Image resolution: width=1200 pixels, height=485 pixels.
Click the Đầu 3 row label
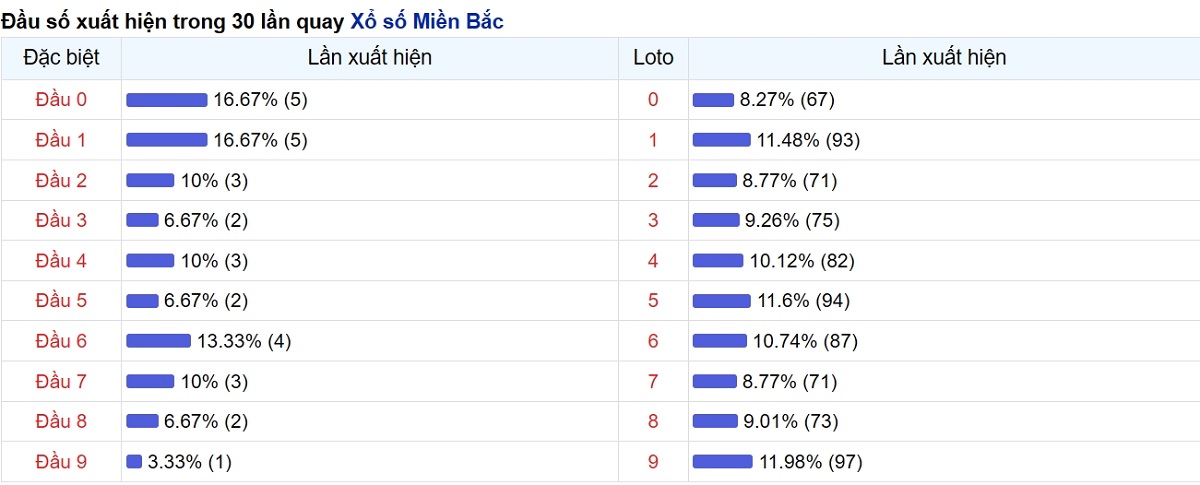(x=61, y=220)
